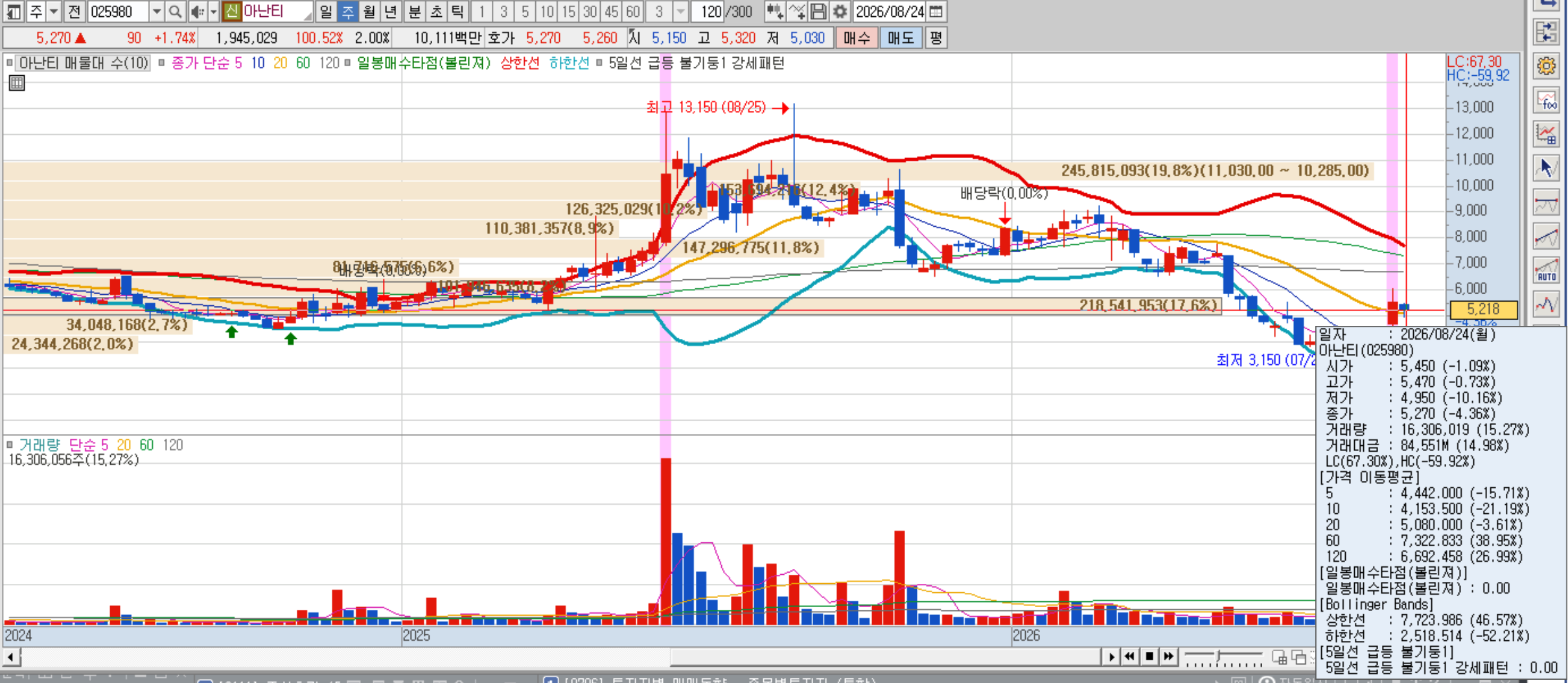Image resolution: width=1568 pixels, height=683 pixels.
Task: Switch to the weekly (주) chart period
Action: [x=347, y=12]
